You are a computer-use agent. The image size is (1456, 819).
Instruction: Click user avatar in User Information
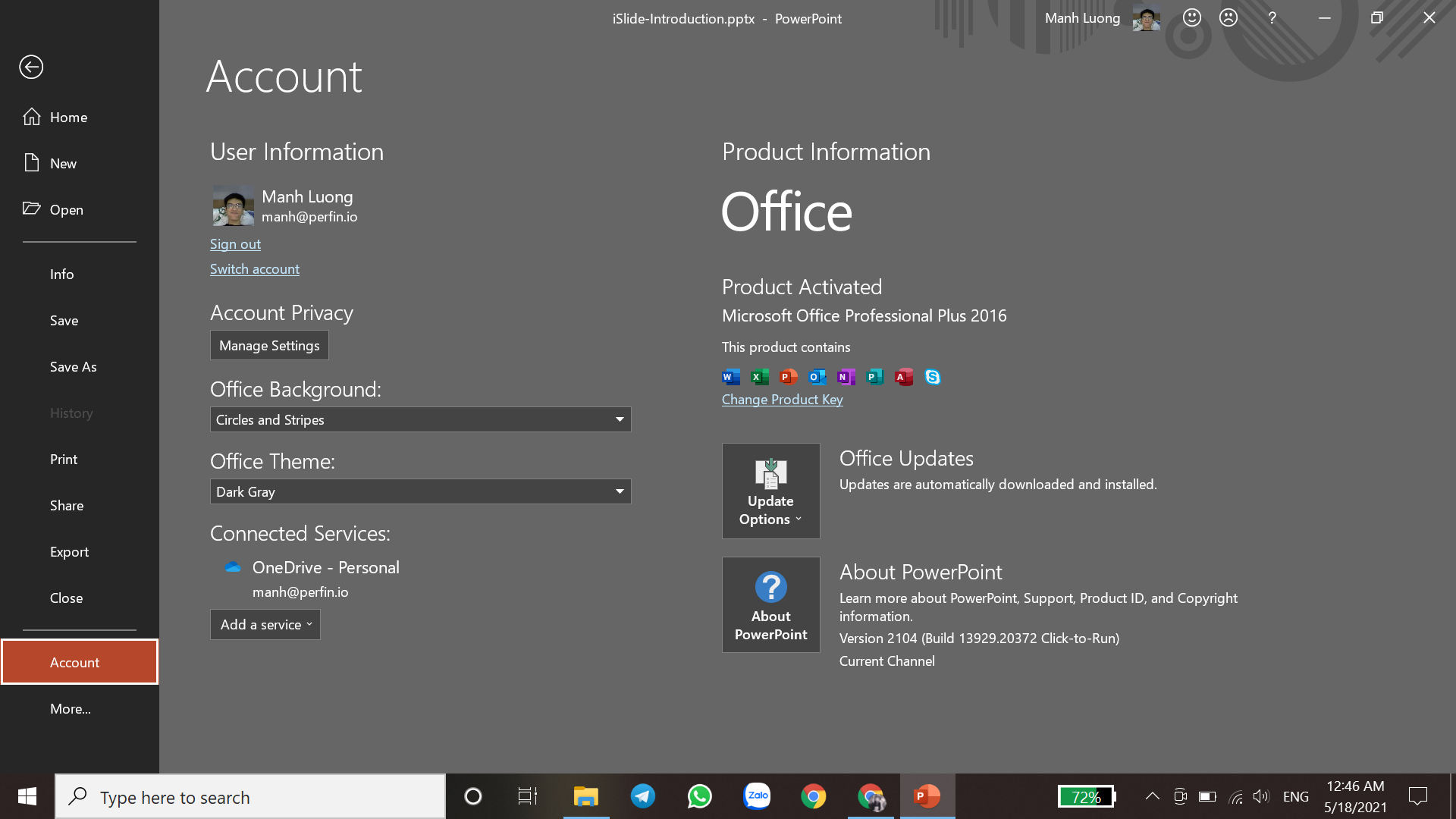233,206
